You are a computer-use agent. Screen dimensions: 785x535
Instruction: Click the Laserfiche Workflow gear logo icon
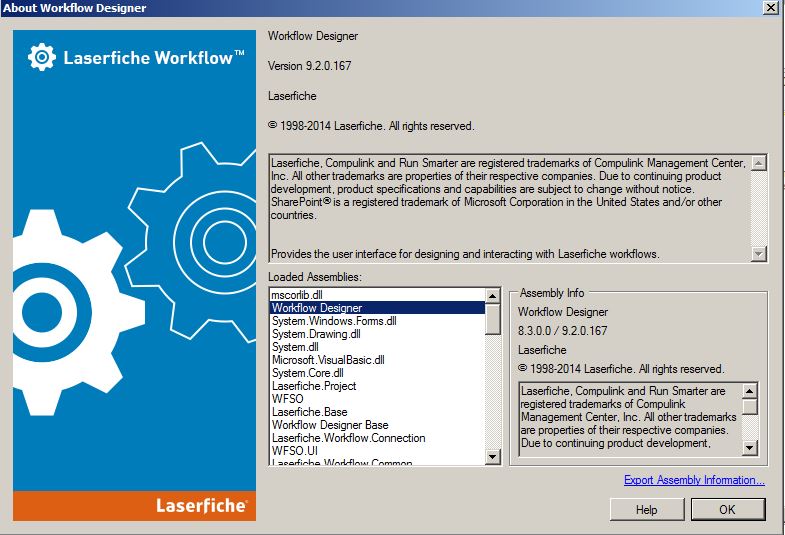(42, 57)
